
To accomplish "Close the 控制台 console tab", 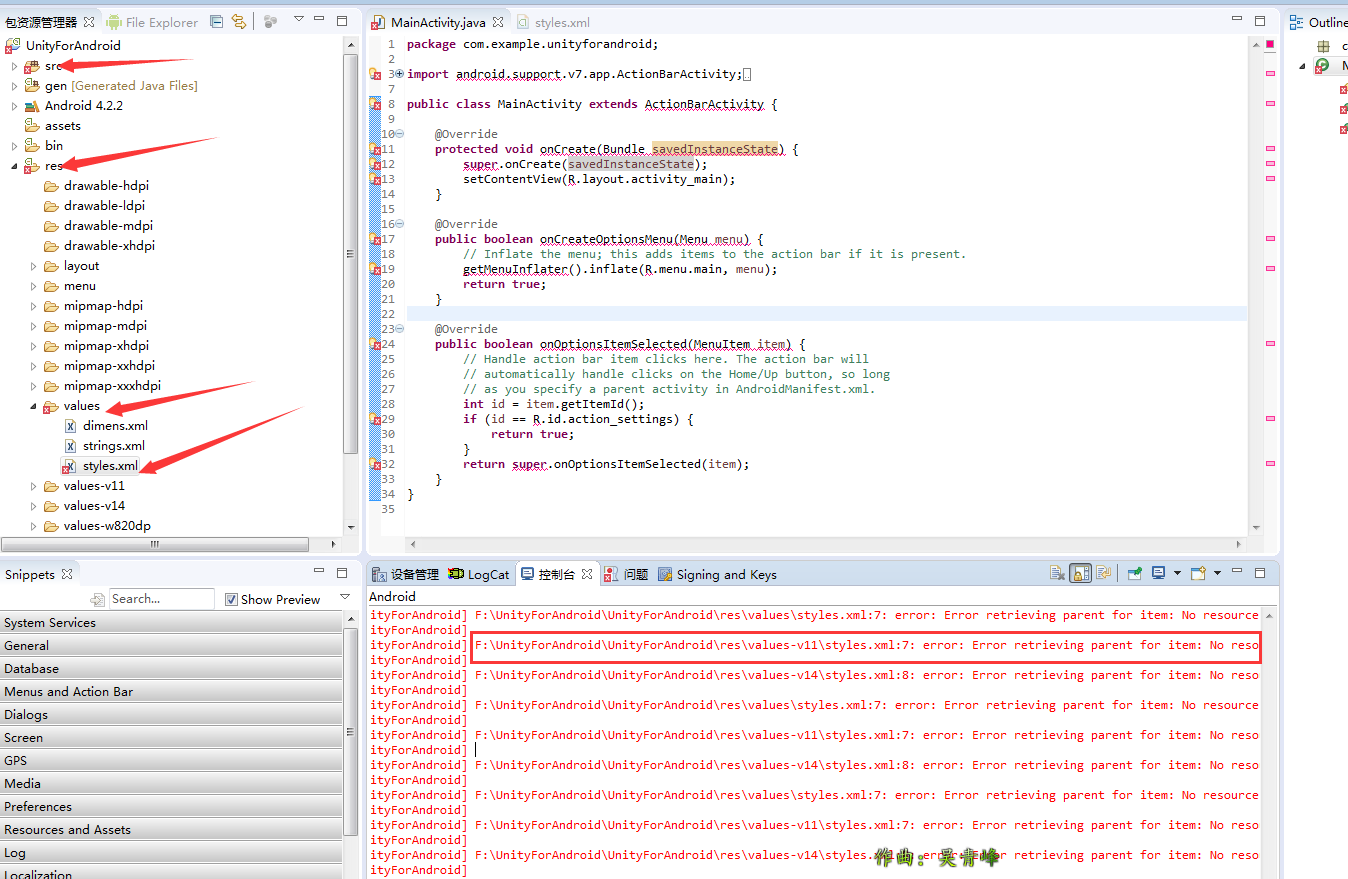I will click(587, 574).
